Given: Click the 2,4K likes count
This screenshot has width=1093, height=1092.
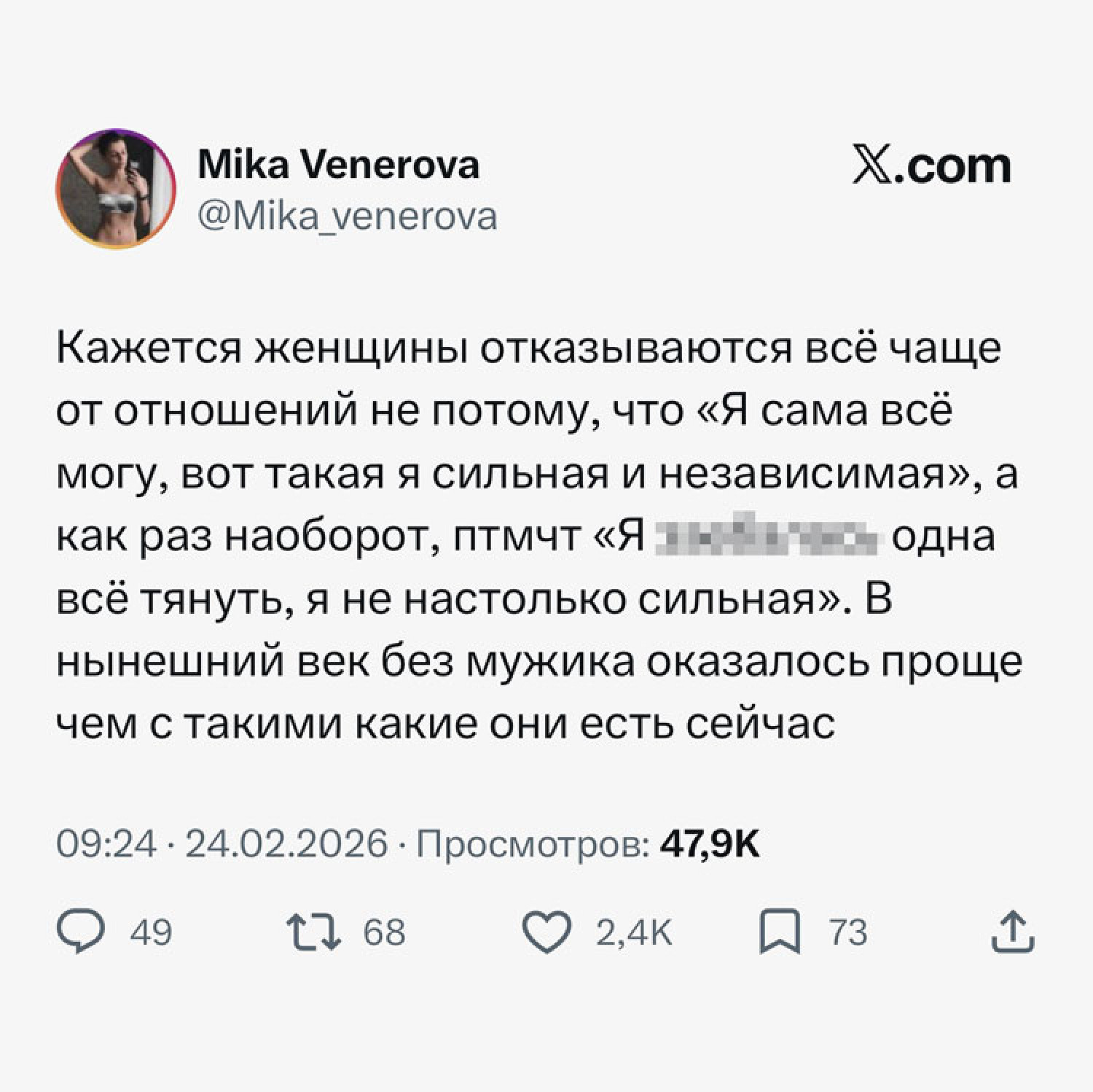Looking at the screenshot, I should pyautogui.click(x=634, y=932).
